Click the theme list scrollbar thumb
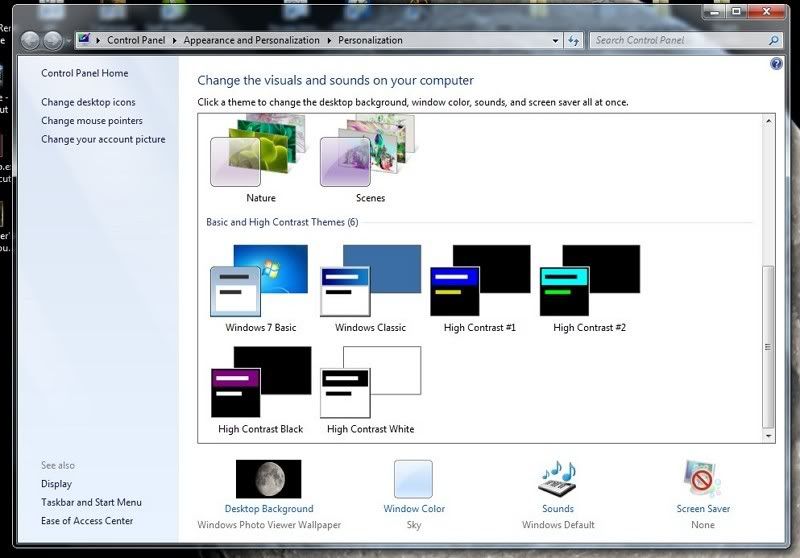The height and width of the screenshot is (558, 800). pyautogui.click(x=768, y=347)
